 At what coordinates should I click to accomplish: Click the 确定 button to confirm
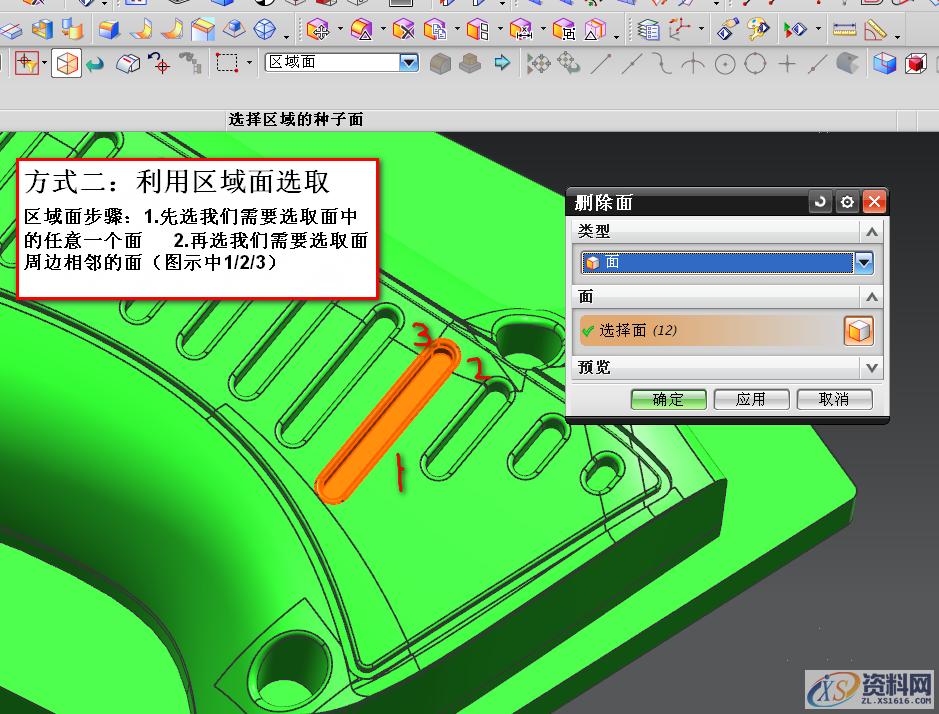(x=668, y=398)
